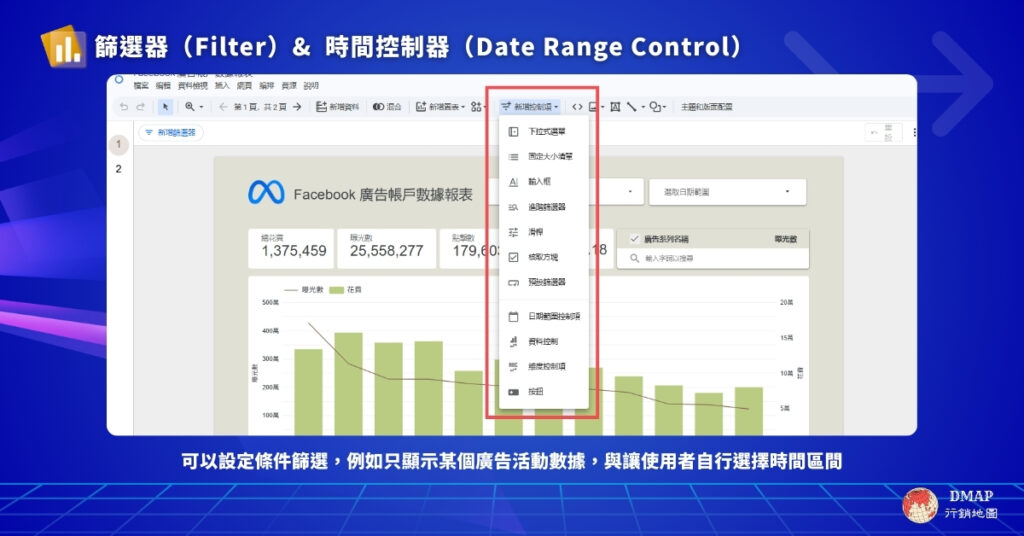
Task: Open 編排 arrange menu
Action: point(266,86)
